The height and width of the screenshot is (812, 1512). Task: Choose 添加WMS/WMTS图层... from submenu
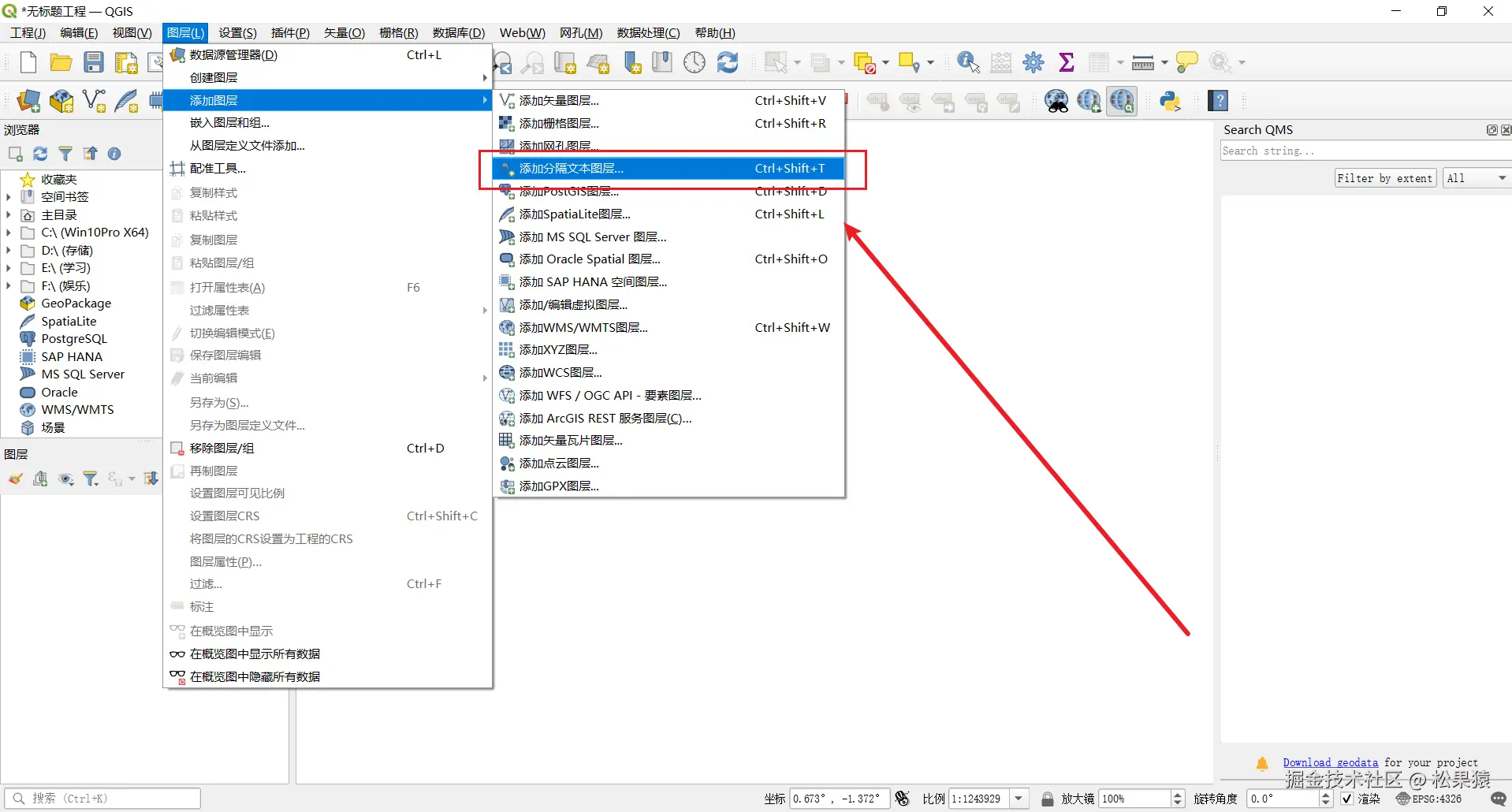[x=668, y=328]
